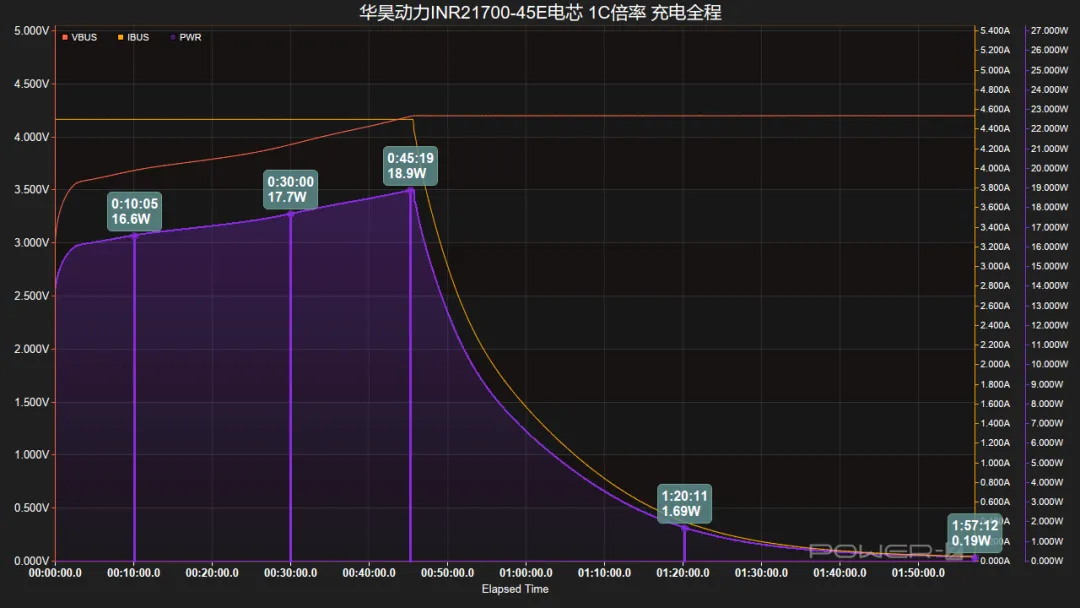Image resolution: width=1080 pixels, height=608 pixels.
Task: Select the 0:30:00 17.7W data marker
Action: [x=291, y=189]
